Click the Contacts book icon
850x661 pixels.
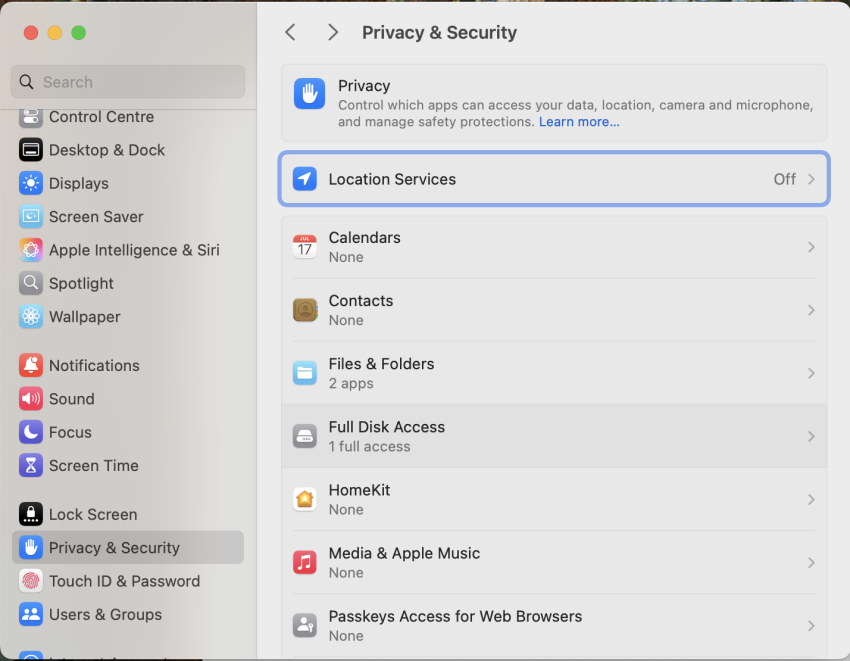305,310
